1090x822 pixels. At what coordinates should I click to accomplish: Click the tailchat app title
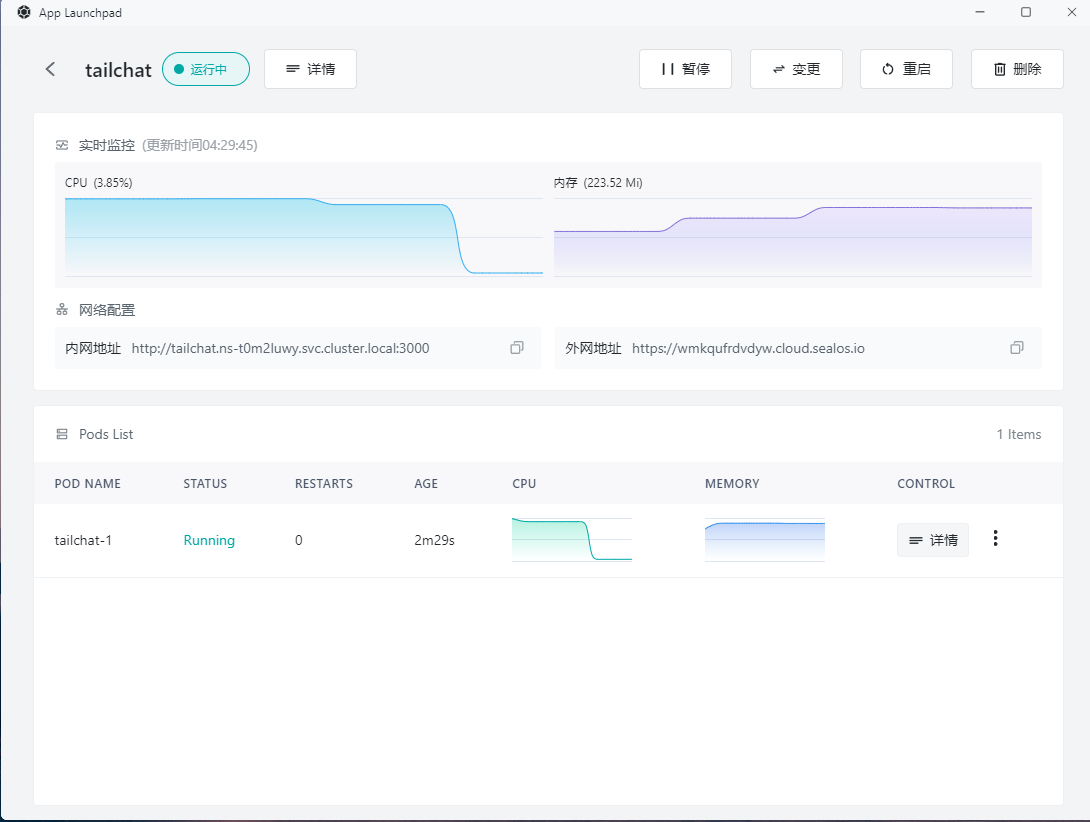(118, 70)
